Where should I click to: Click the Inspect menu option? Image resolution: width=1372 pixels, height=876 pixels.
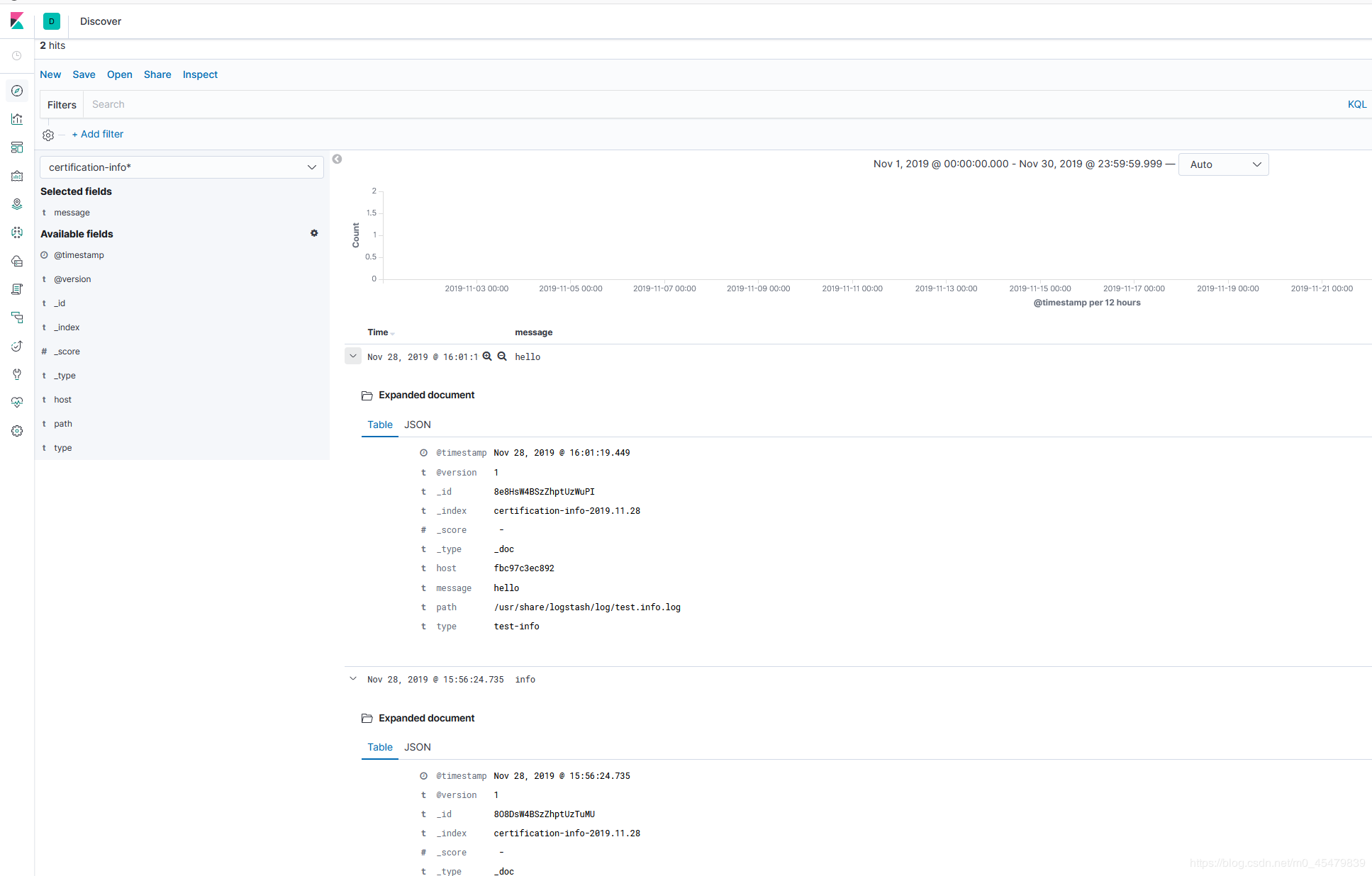(200, 74)
